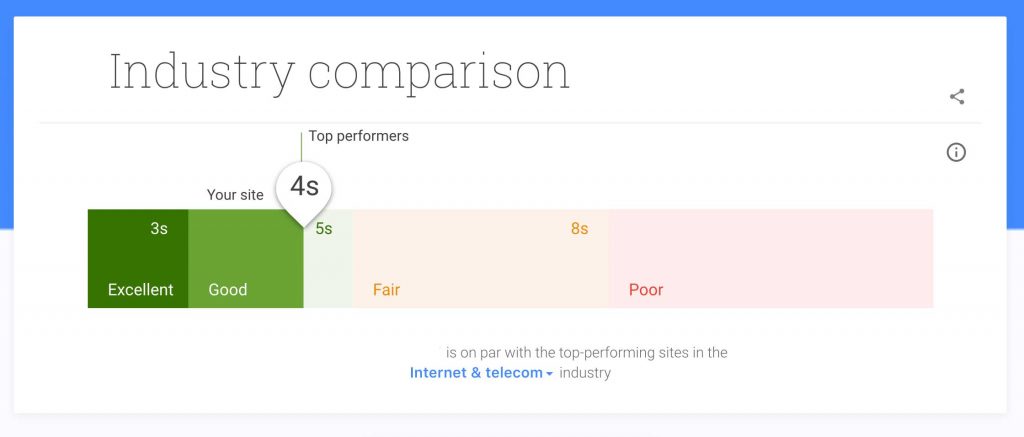Click the Excellent label text
This screenshot has width=1024, height=437.
pyautogui.click(x=140, y=289)
